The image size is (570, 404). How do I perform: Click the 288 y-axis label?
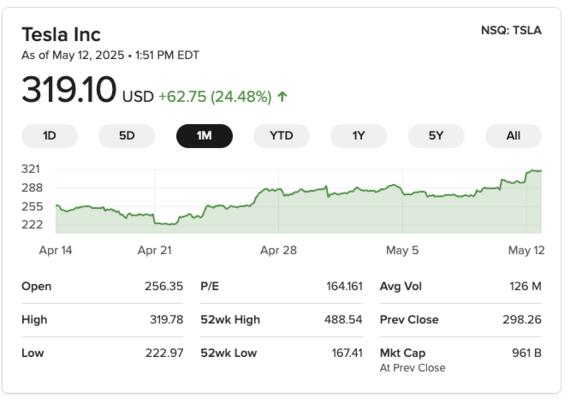tap(32, 188)
